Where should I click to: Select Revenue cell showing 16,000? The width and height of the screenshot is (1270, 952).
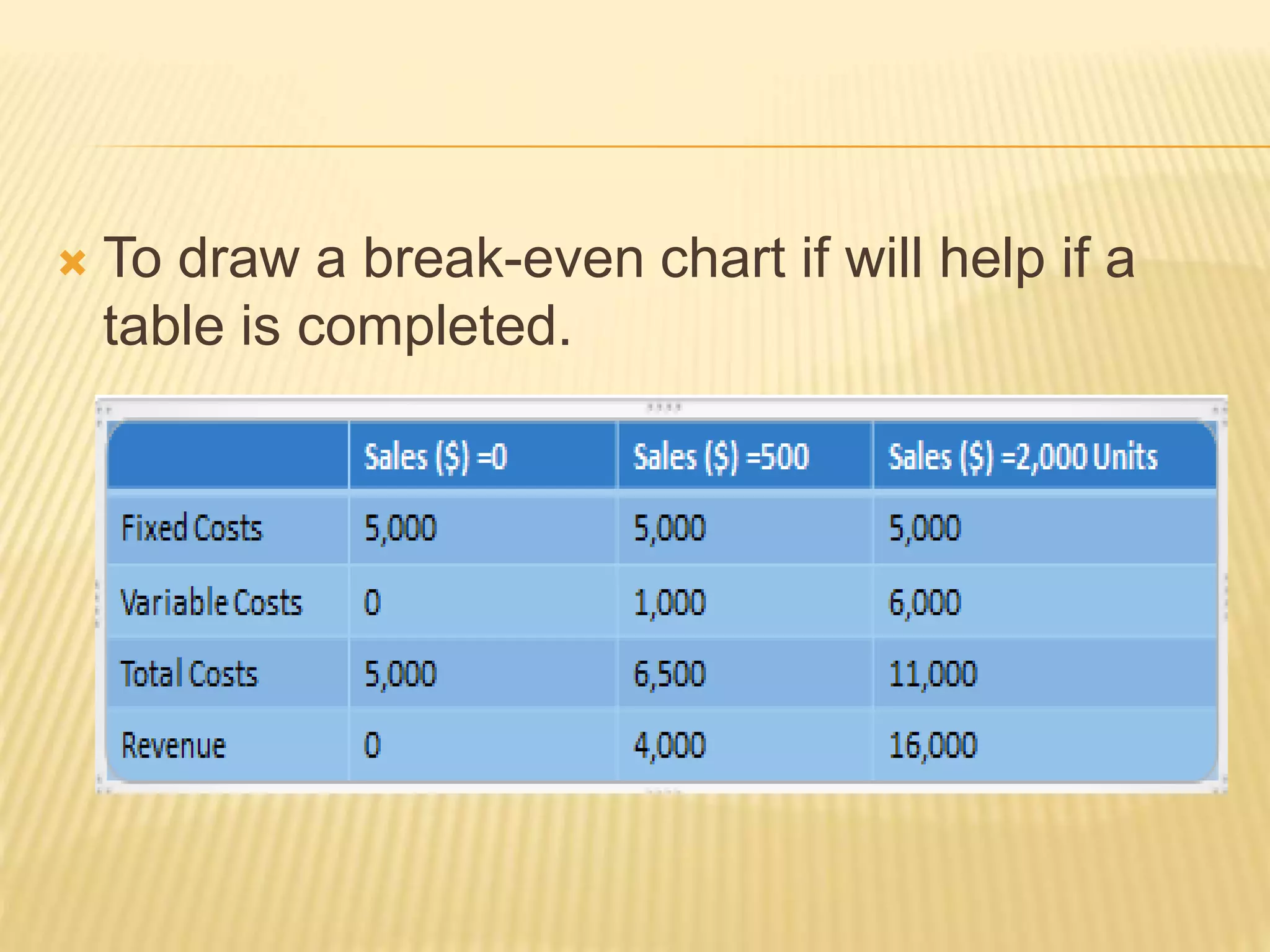pyautogui.click(x=933, y=745)
